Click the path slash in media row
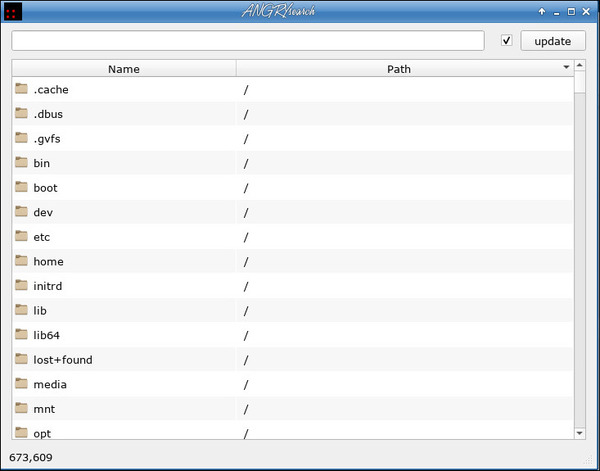The height and width of the screenshot is (471, 600). click(x=246, y=385)
